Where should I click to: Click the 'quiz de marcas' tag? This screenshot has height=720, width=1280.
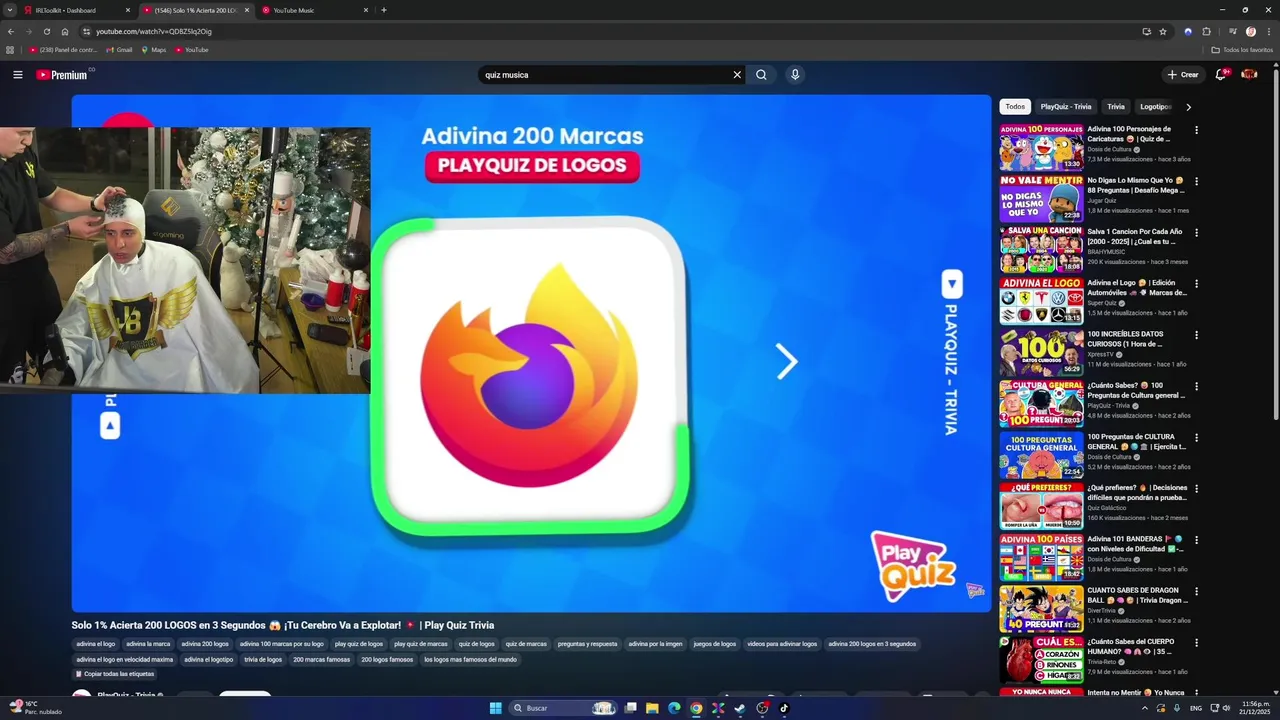[526, 644]
